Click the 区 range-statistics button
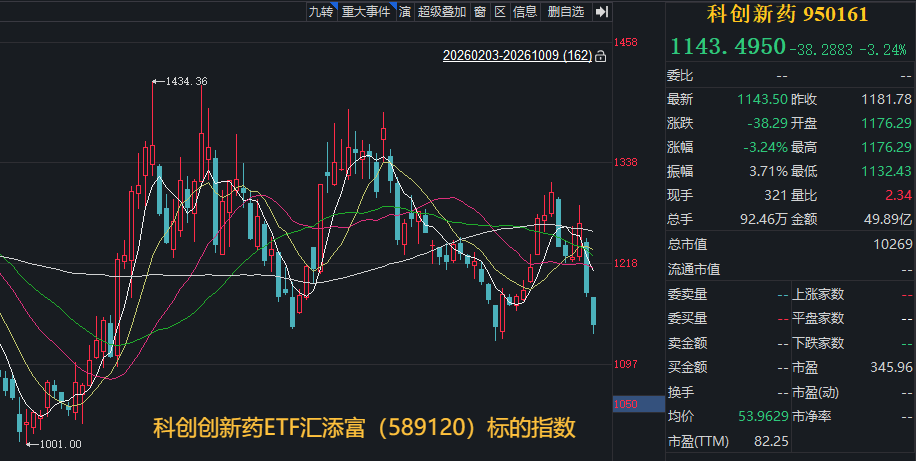The width and height of the screenshot is (916, 461). point(500,12)
